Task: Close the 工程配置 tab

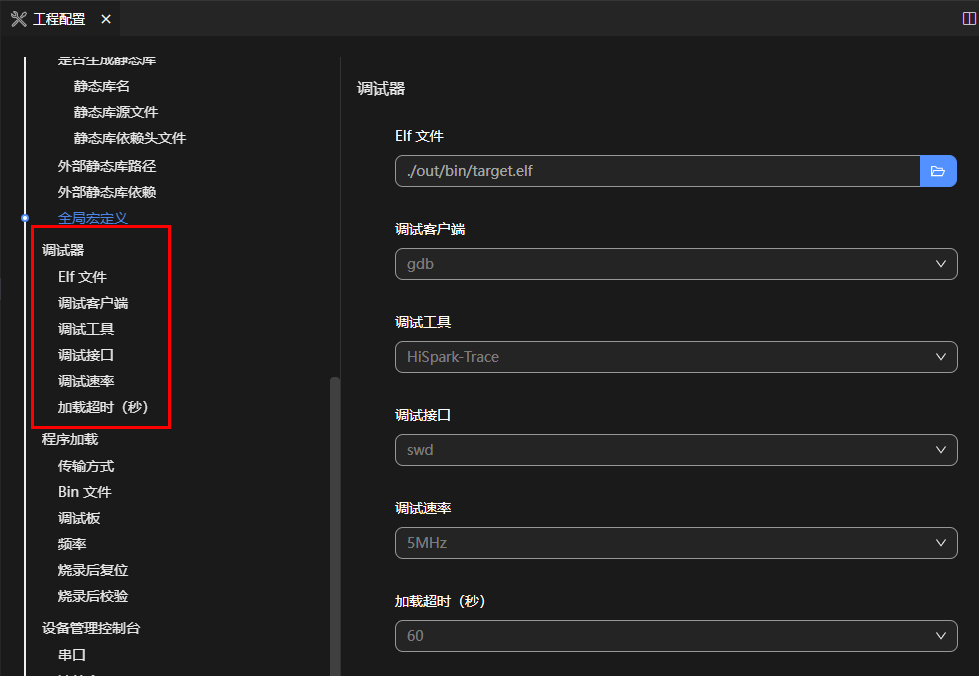Action: click(x=106, y=19)
